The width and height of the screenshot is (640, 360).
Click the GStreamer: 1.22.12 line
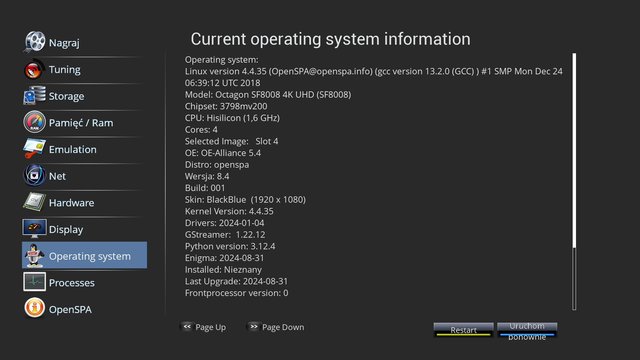click(225, 235)
